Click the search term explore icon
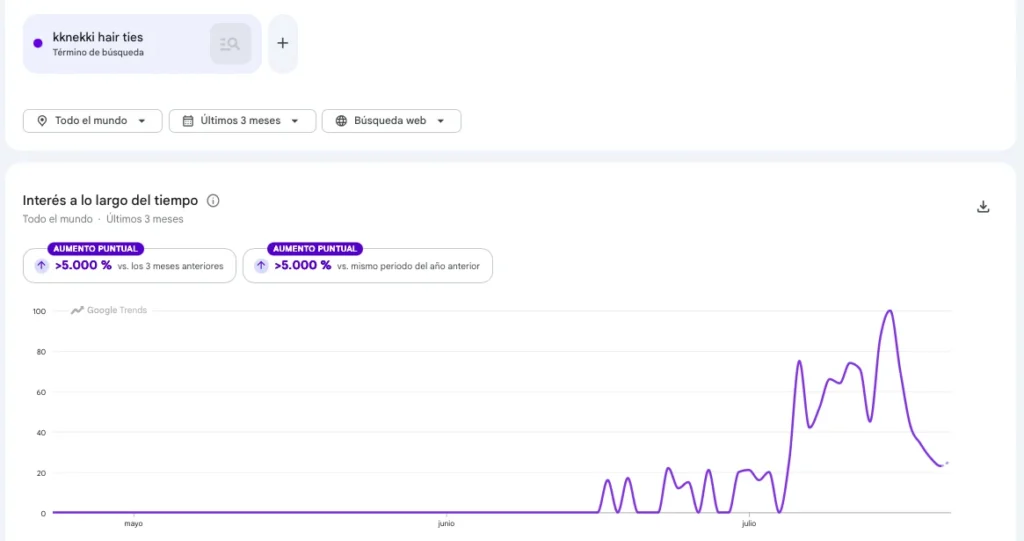1024x541 pixels. click(230, 44)
